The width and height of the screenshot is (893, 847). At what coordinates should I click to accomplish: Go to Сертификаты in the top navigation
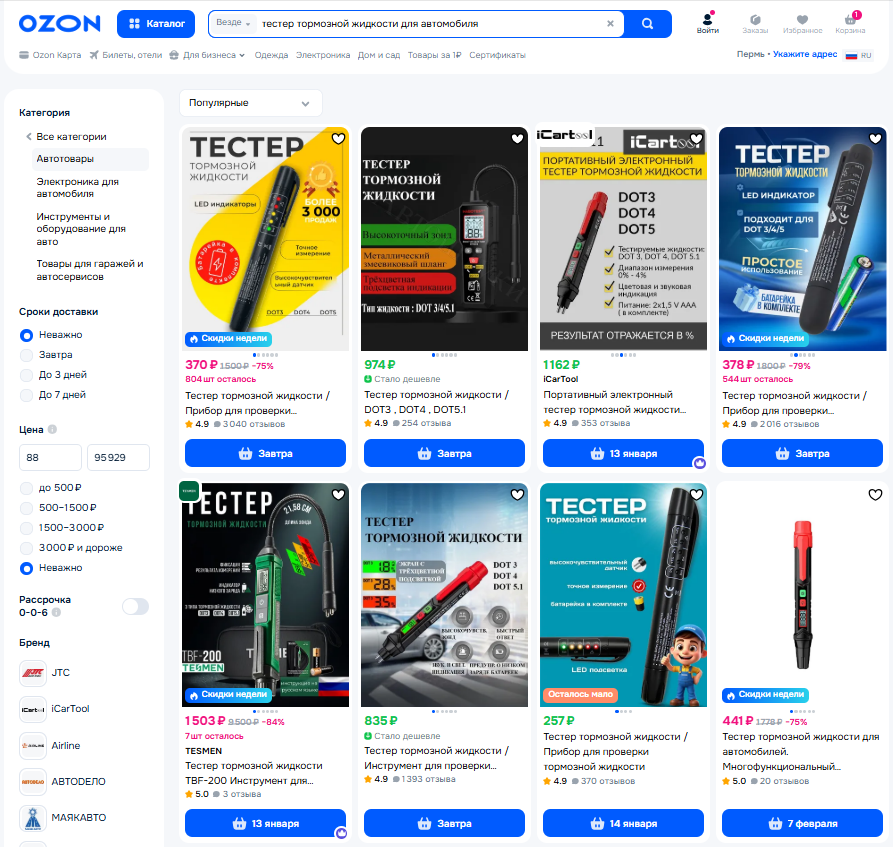coord(497,55)
